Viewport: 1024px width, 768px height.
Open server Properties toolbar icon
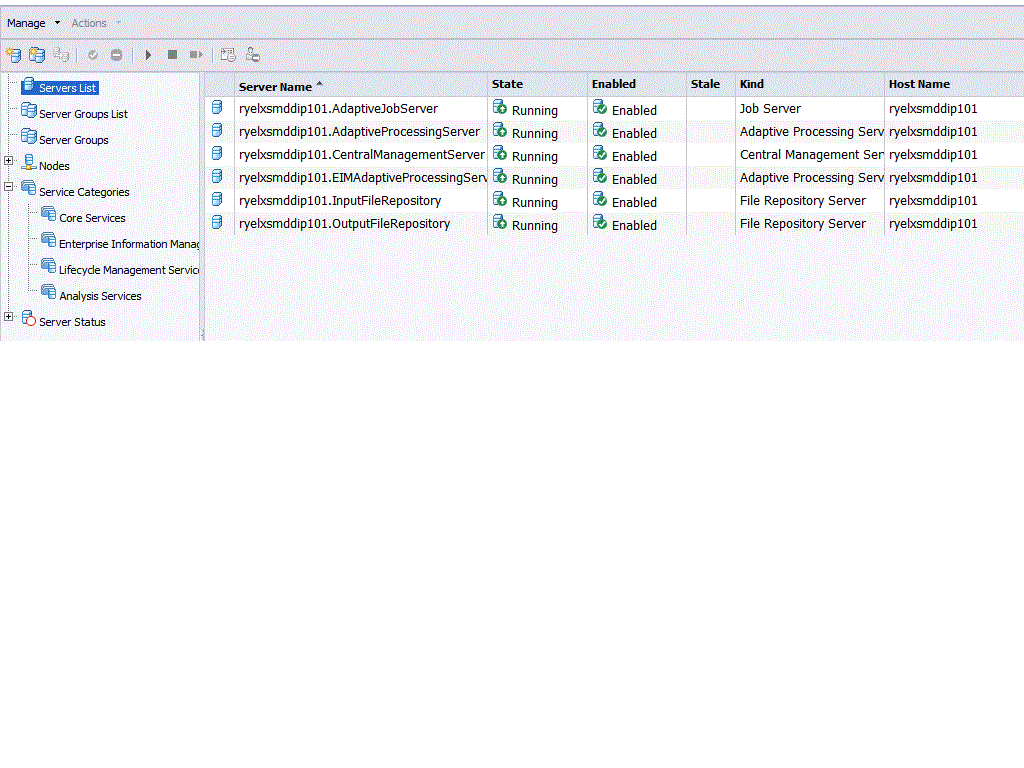[x=228, y=55]
